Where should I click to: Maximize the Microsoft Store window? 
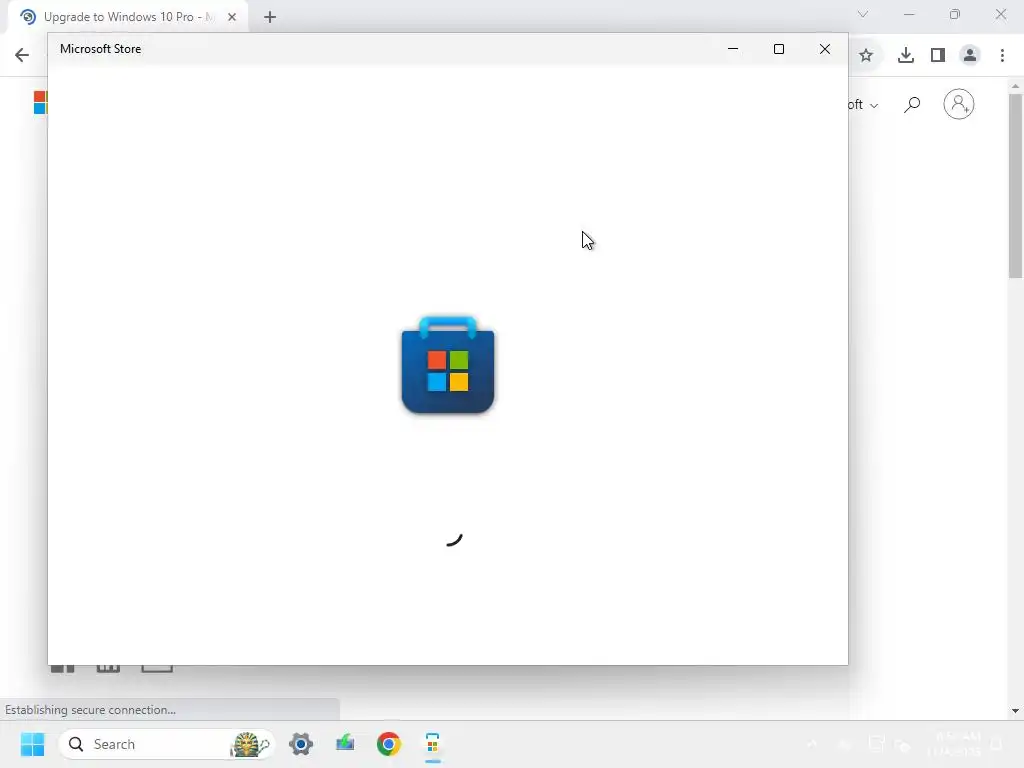[x=778, y=49]
